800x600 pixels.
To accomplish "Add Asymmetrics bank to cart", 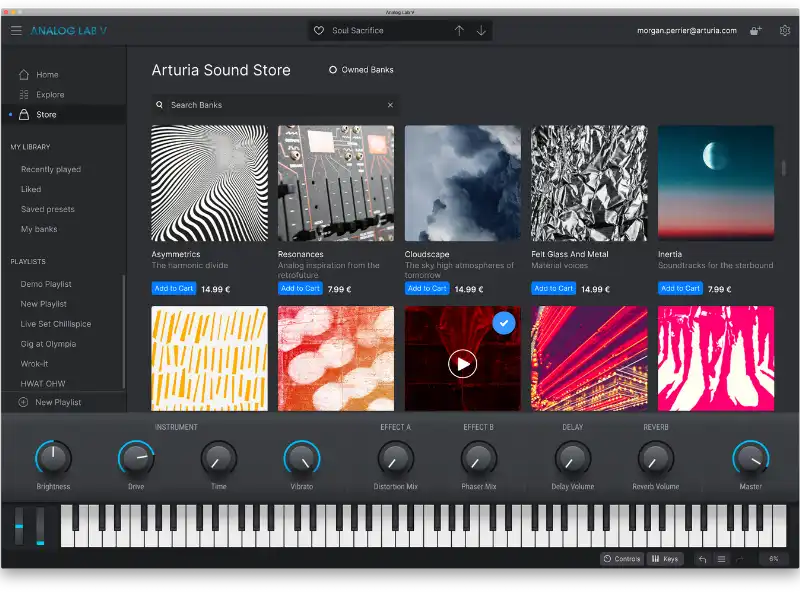I will pyautogui.click(x=173, y=288).
